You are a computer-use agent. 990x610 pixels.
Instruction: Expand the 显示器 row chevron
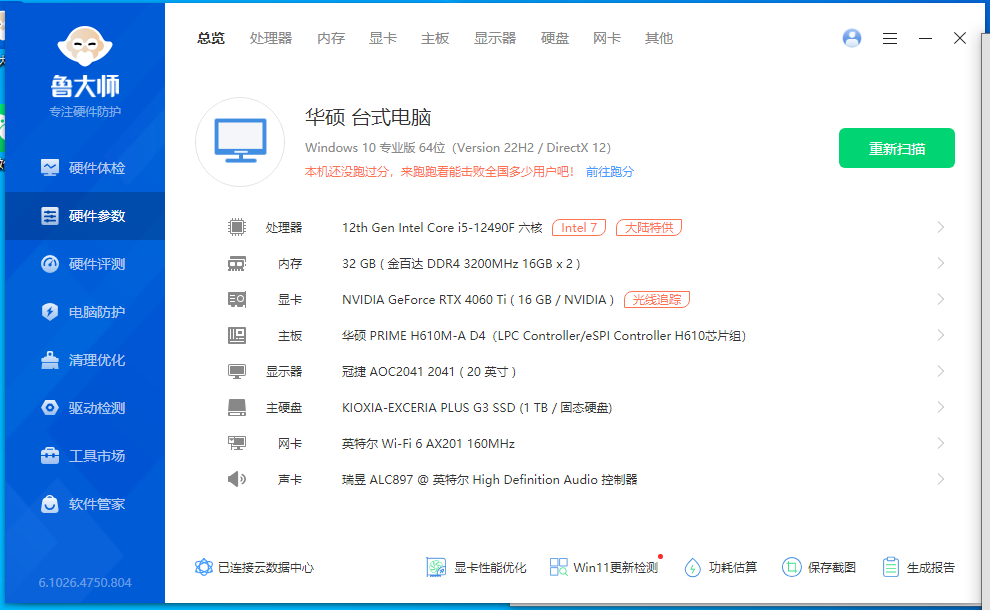coord(940,371)
